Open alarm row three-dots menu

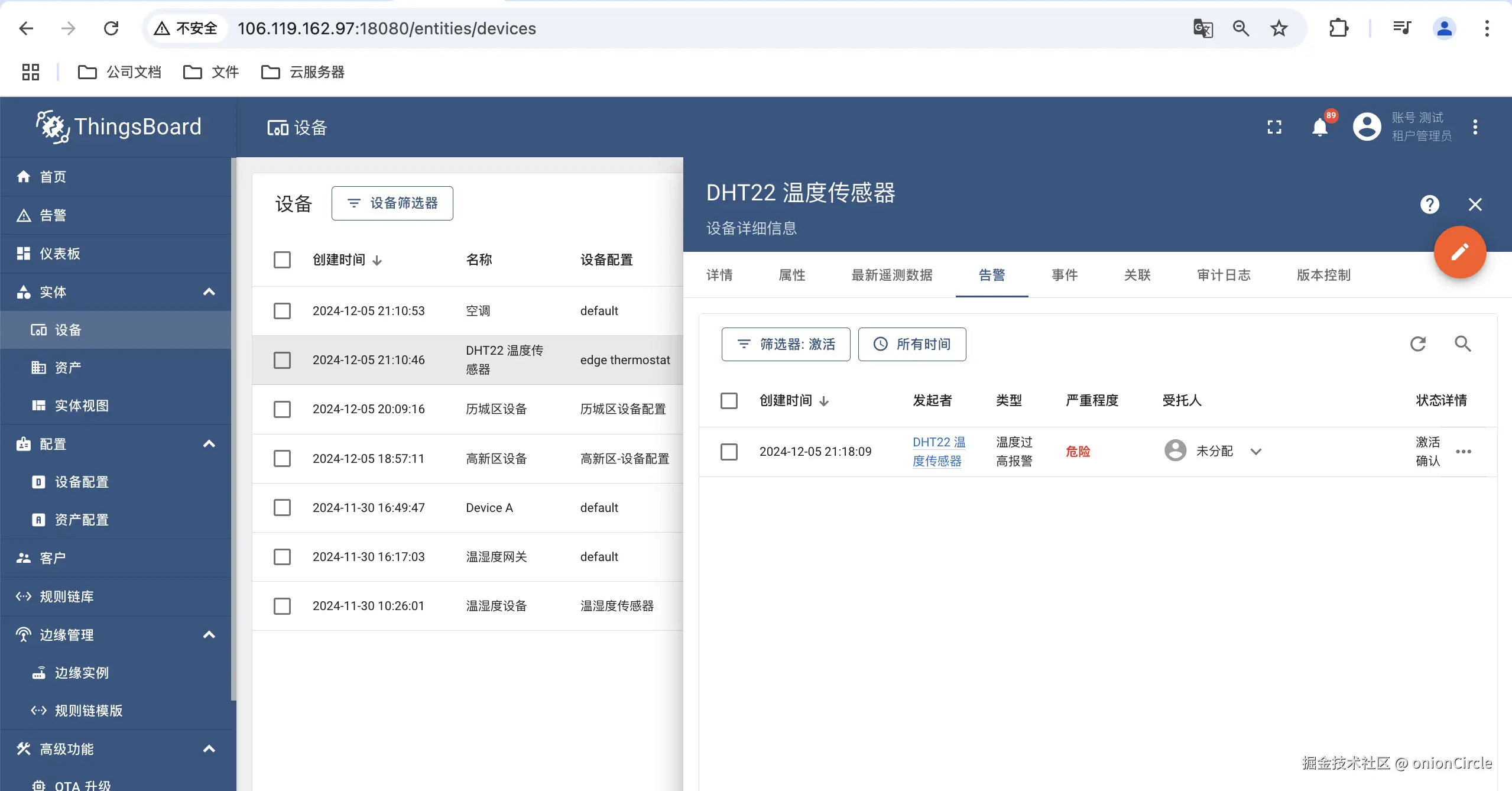pos(1464,452)
